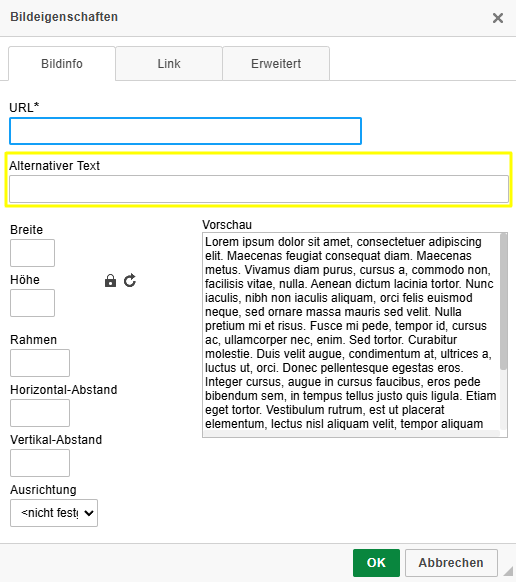The width and height of the screenshot is (516, 582).
Task: Click the Breite width field
Action: (32, 253)
